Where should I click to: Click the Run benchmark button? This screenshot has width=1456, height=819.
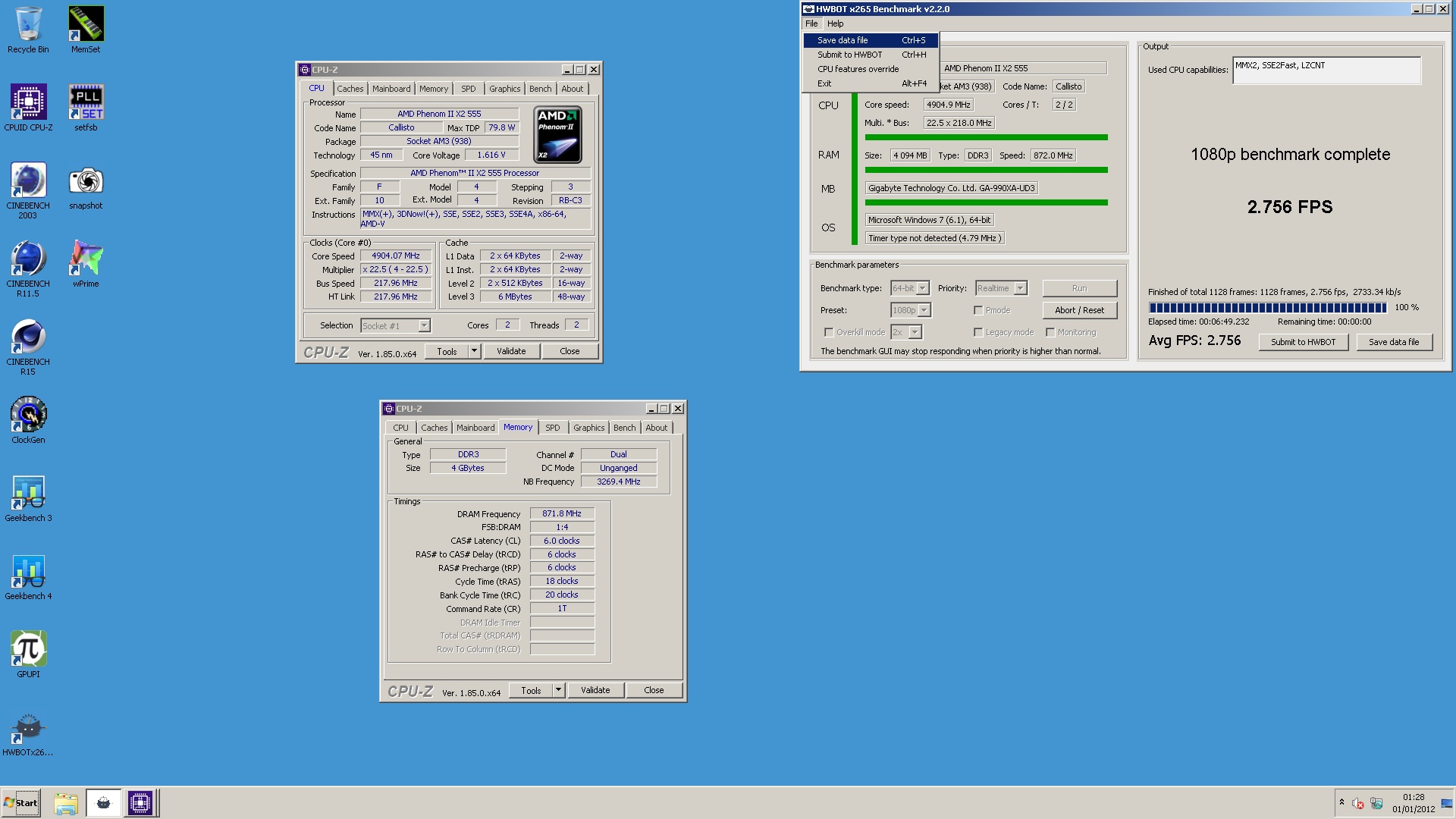(1079, 288)
